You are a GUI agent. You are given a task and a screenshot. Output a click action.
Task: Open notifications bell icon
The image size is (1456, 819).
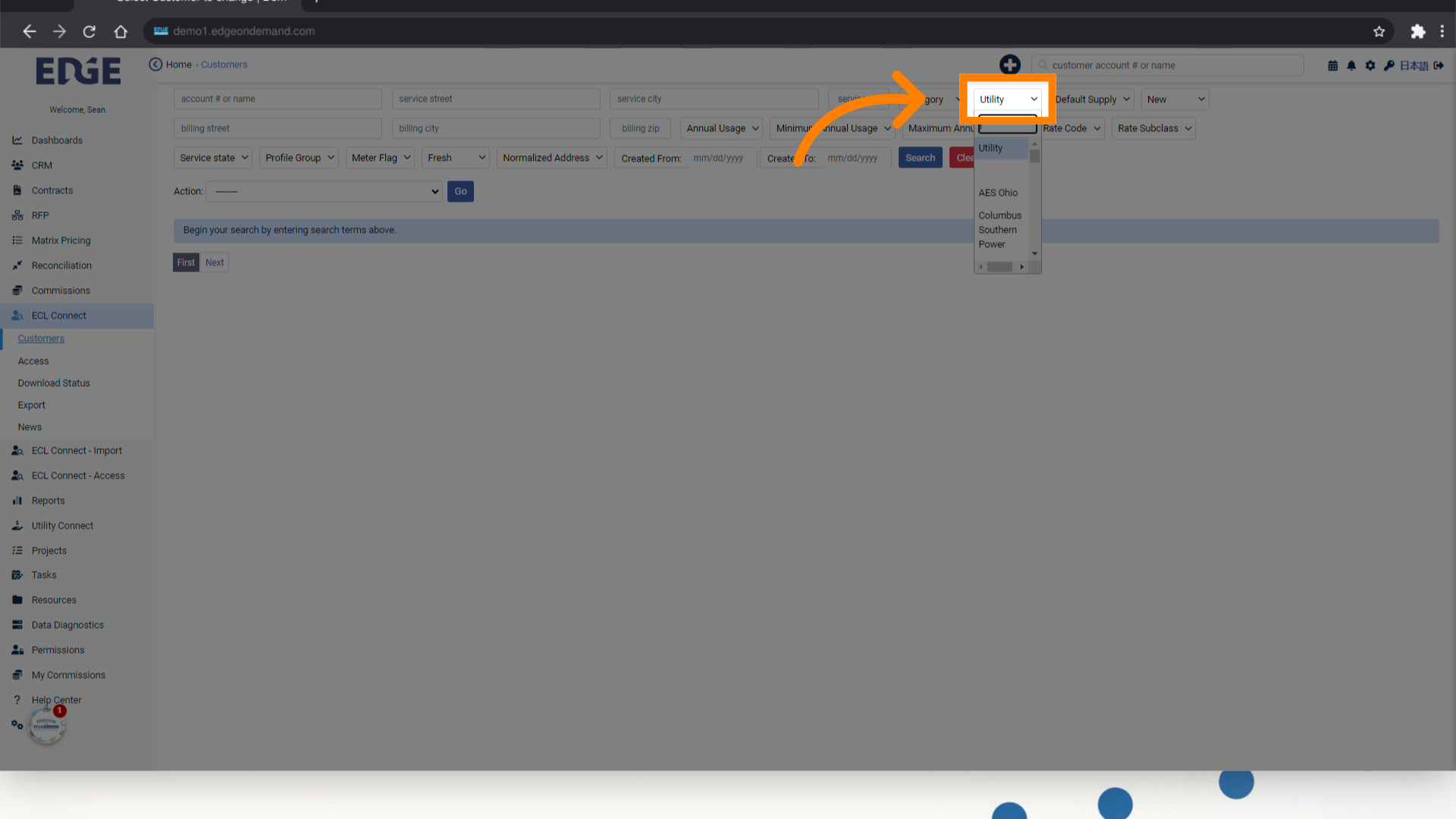pyautogui.click(x=1351, y=65)
